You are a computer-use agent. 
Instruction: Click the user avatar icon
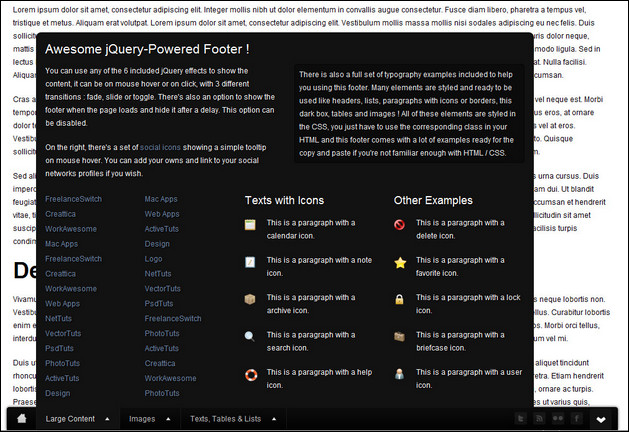(400, 374)
